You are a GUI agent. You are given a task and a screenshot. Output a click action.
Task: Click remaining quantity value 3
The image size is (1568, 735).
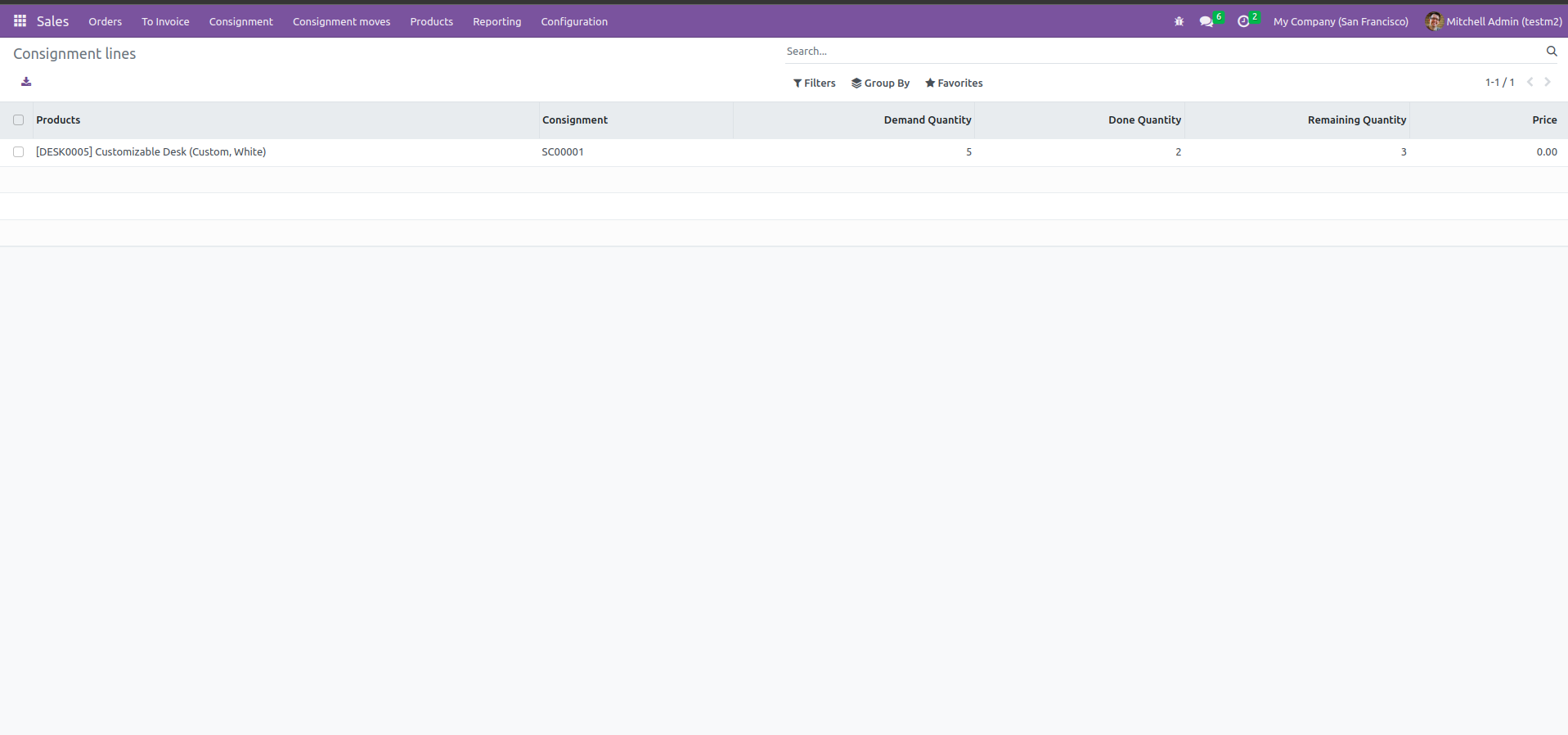(x=1404, y=152)
